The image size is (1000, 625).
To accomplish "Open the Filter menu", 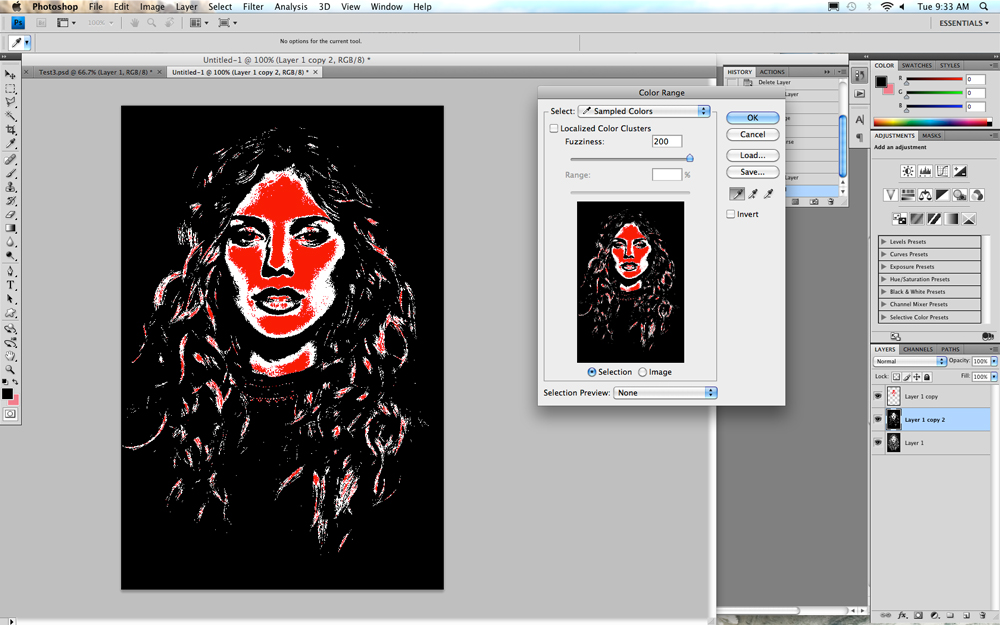I will 253,6.
